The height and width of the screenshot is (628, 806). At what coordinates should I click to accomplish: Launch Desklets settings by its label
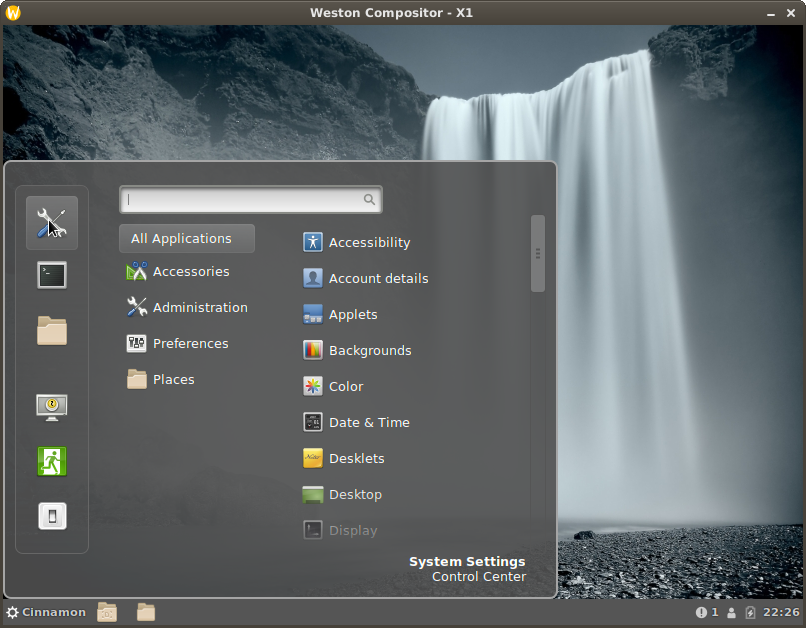[357, 458]
